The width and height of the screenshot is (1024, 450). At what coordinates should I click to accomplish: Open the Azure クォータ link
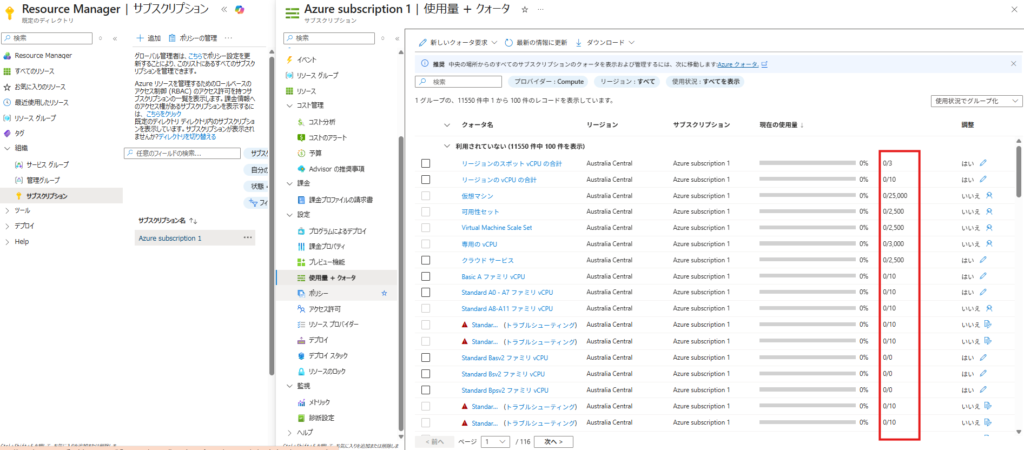[738, 65]
